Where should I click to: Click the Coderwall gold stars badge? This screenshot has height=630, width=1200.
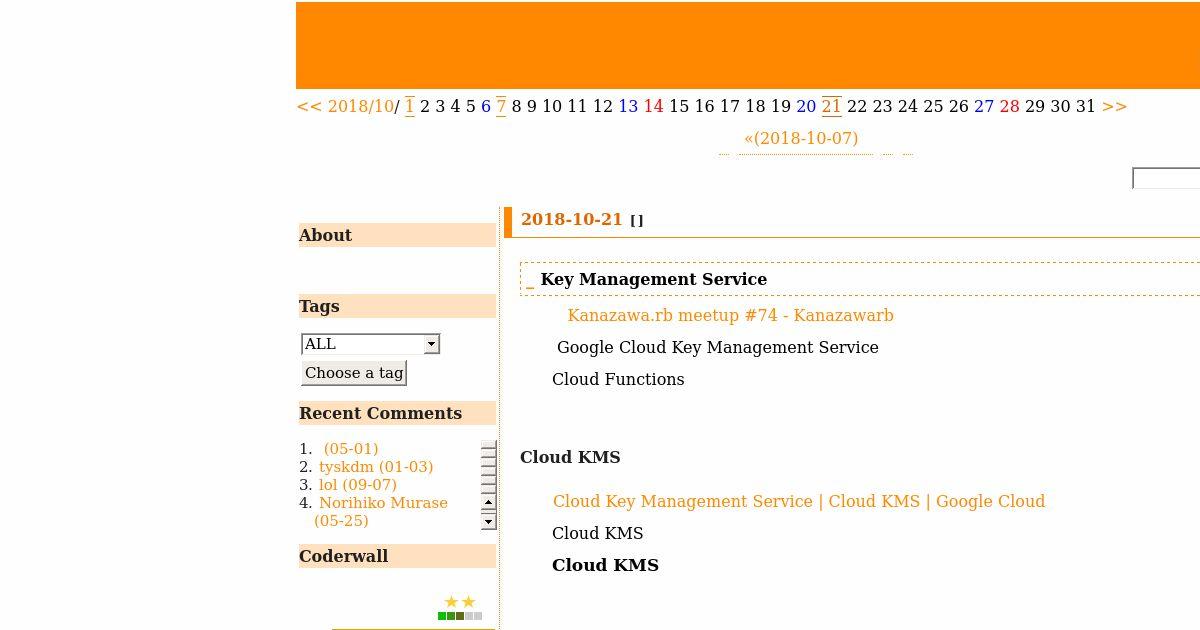tap(460, 602)
